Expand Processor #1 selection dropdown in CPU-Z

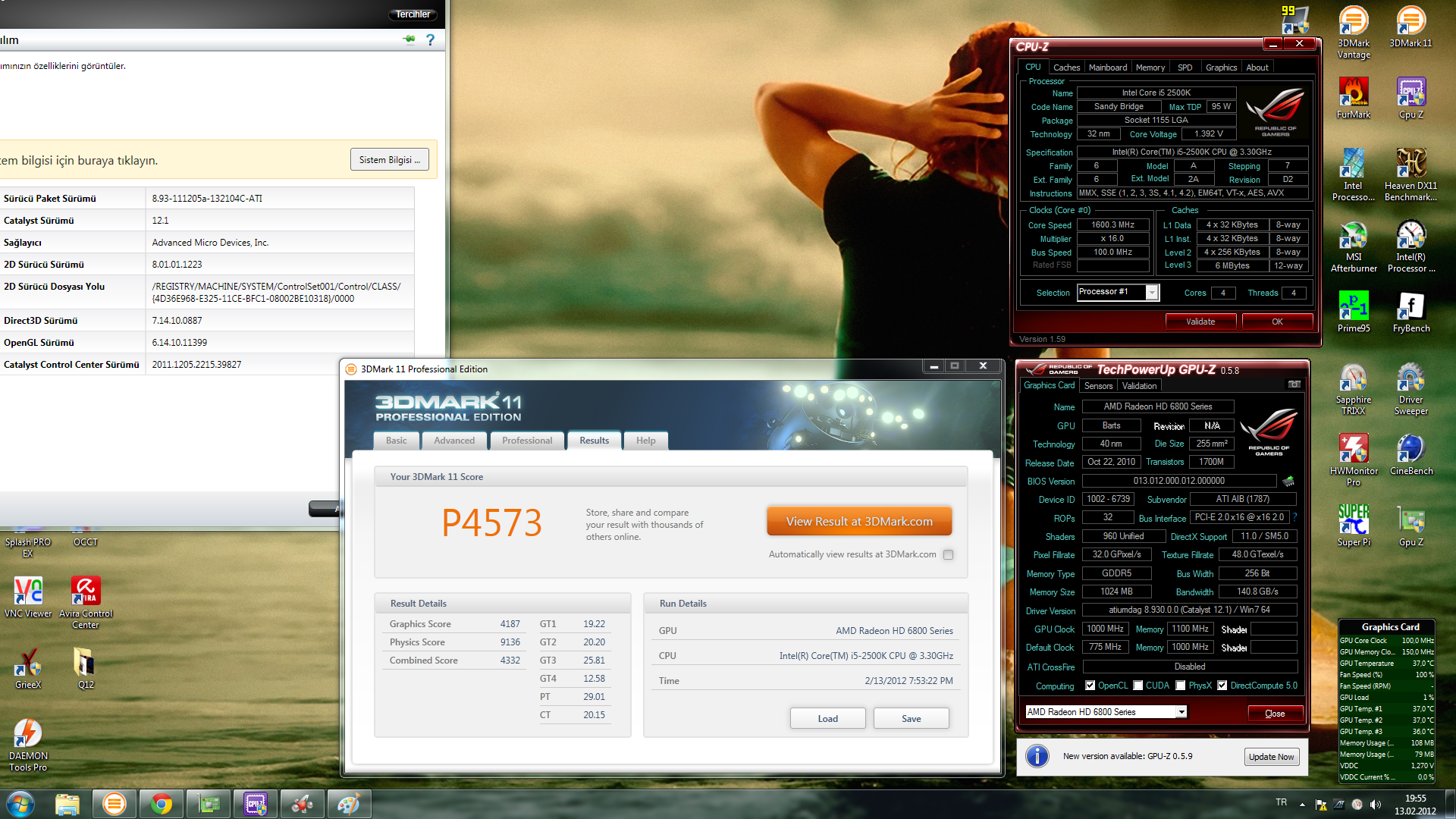[x=1152, y=293]
